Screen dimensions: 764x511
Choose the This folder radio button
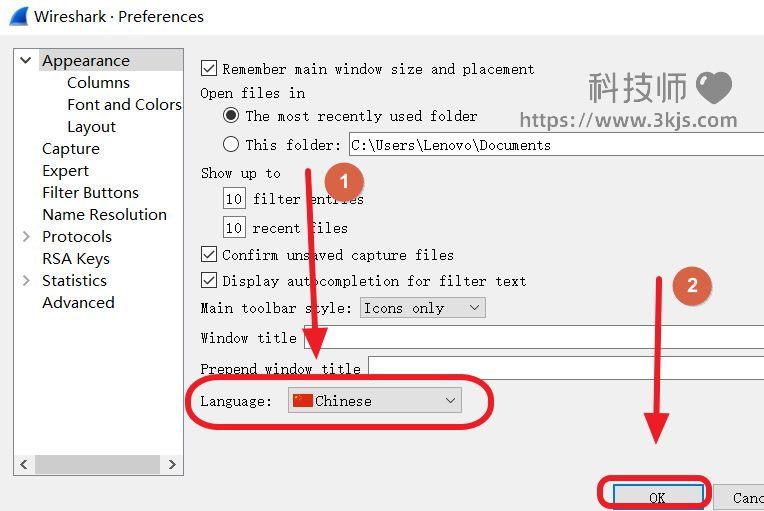point(231,144)
